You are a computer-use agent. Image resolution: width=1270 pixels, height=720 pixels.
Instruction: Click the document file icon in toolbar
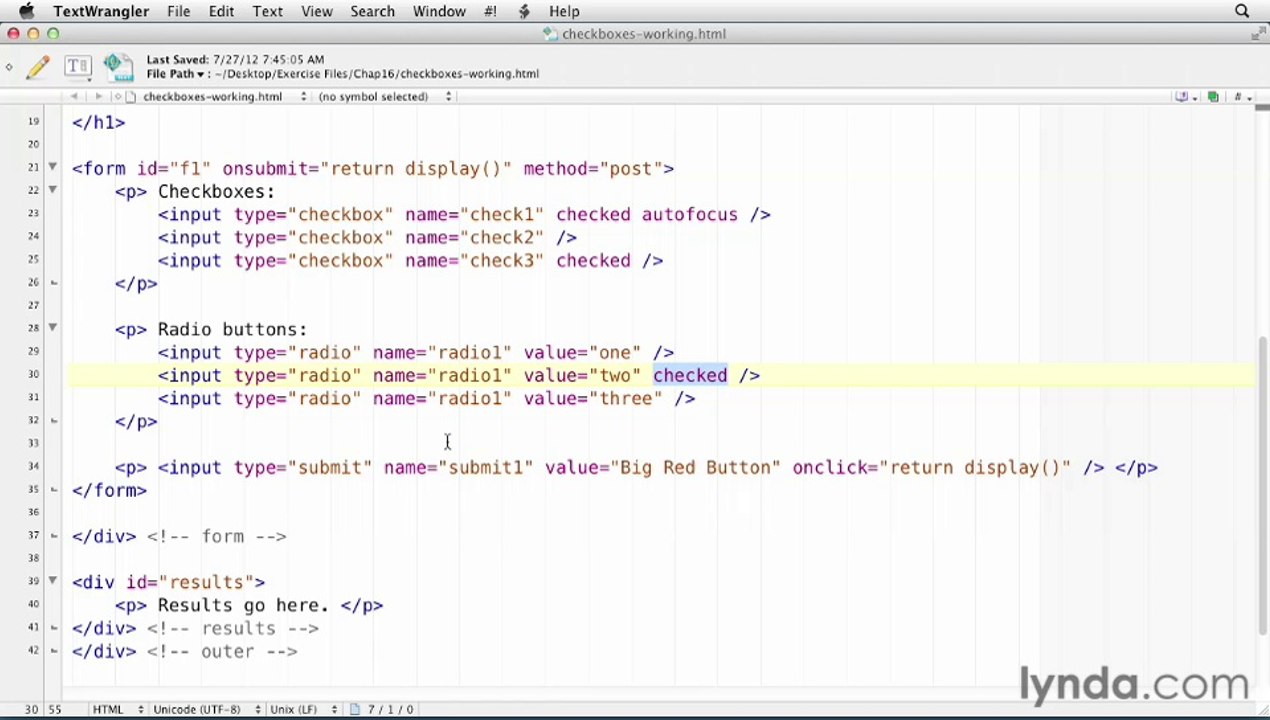(x=117, y=67)
